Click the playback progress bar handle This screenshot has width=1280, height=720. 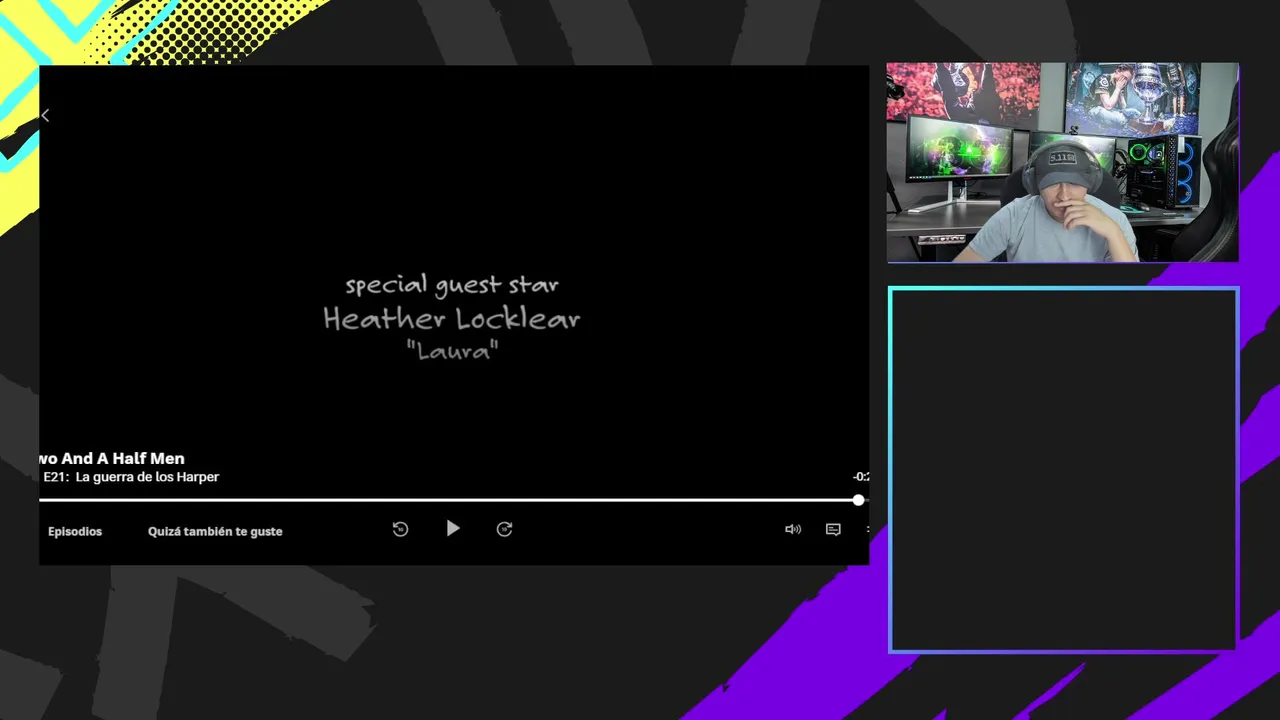coord(858,500)
